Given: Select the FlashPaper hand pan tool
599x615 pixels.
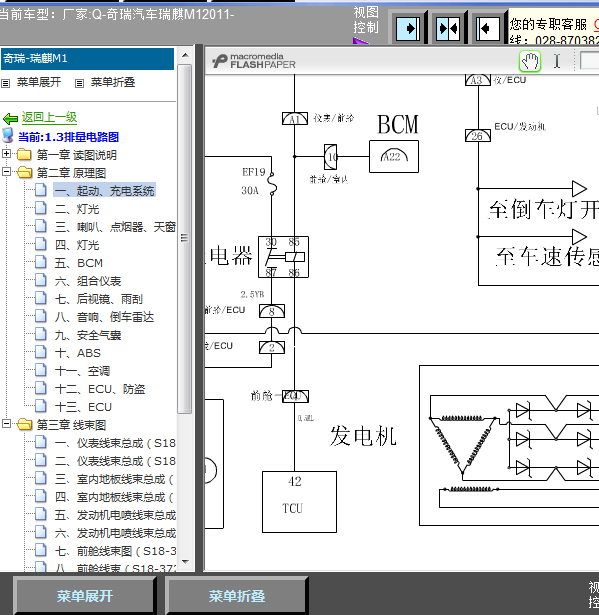Looking at the screenshot, I should click(530, 61).
